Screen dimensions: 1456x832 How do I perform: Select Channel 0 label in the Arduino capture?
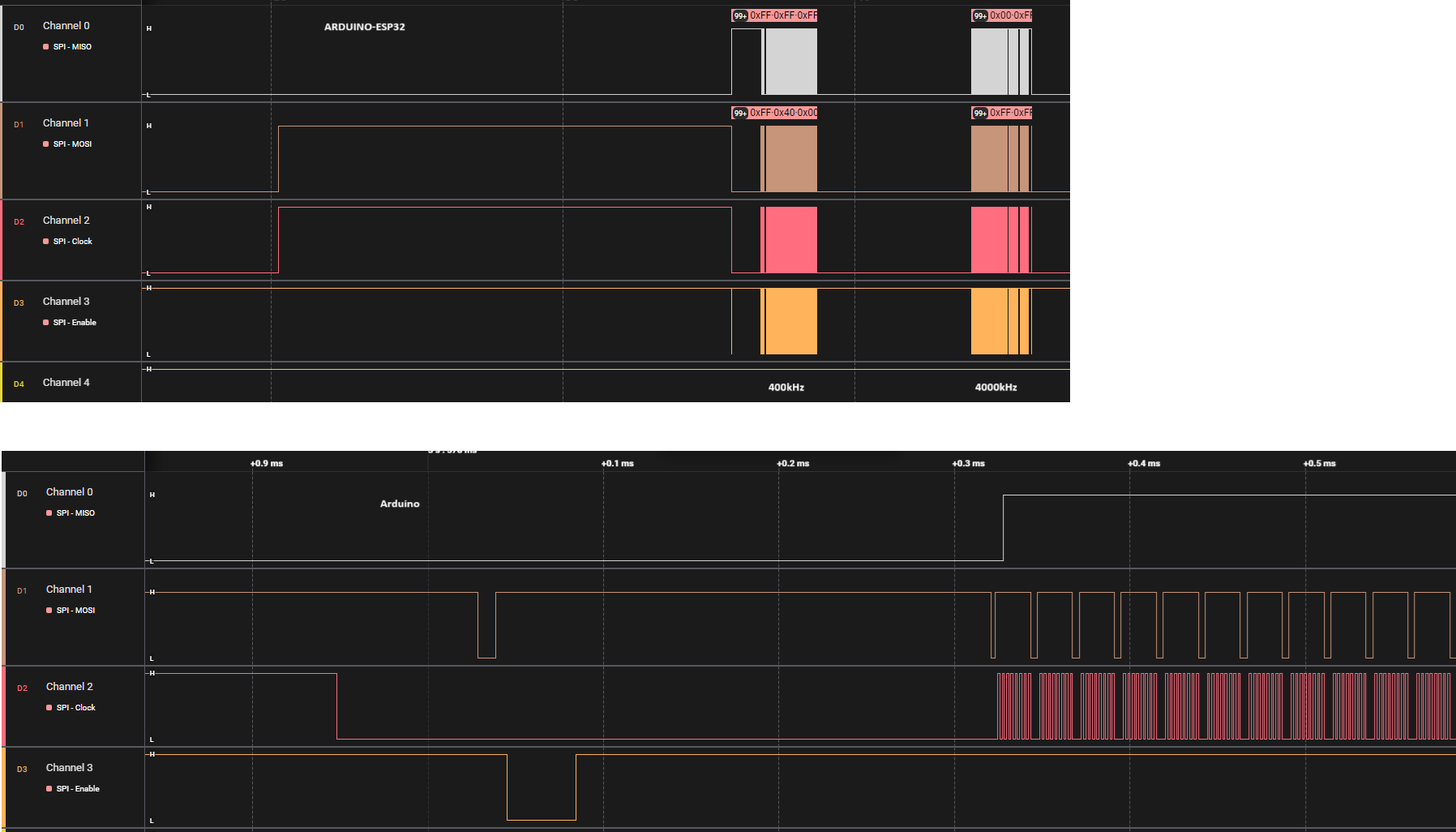[70, 492]
